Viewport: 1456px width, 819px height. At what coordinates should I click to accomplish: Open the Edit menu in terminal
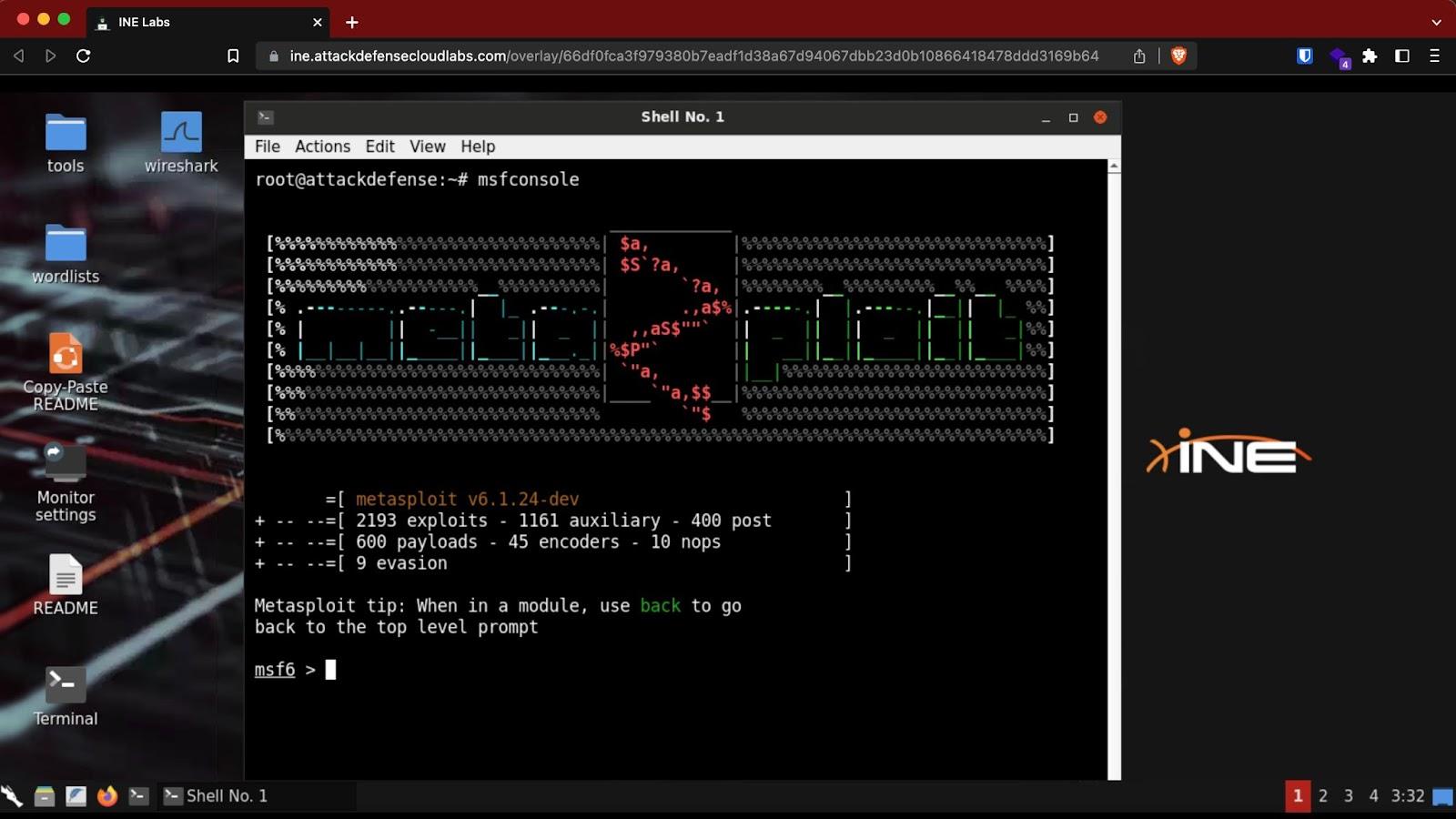pos(379,147)
